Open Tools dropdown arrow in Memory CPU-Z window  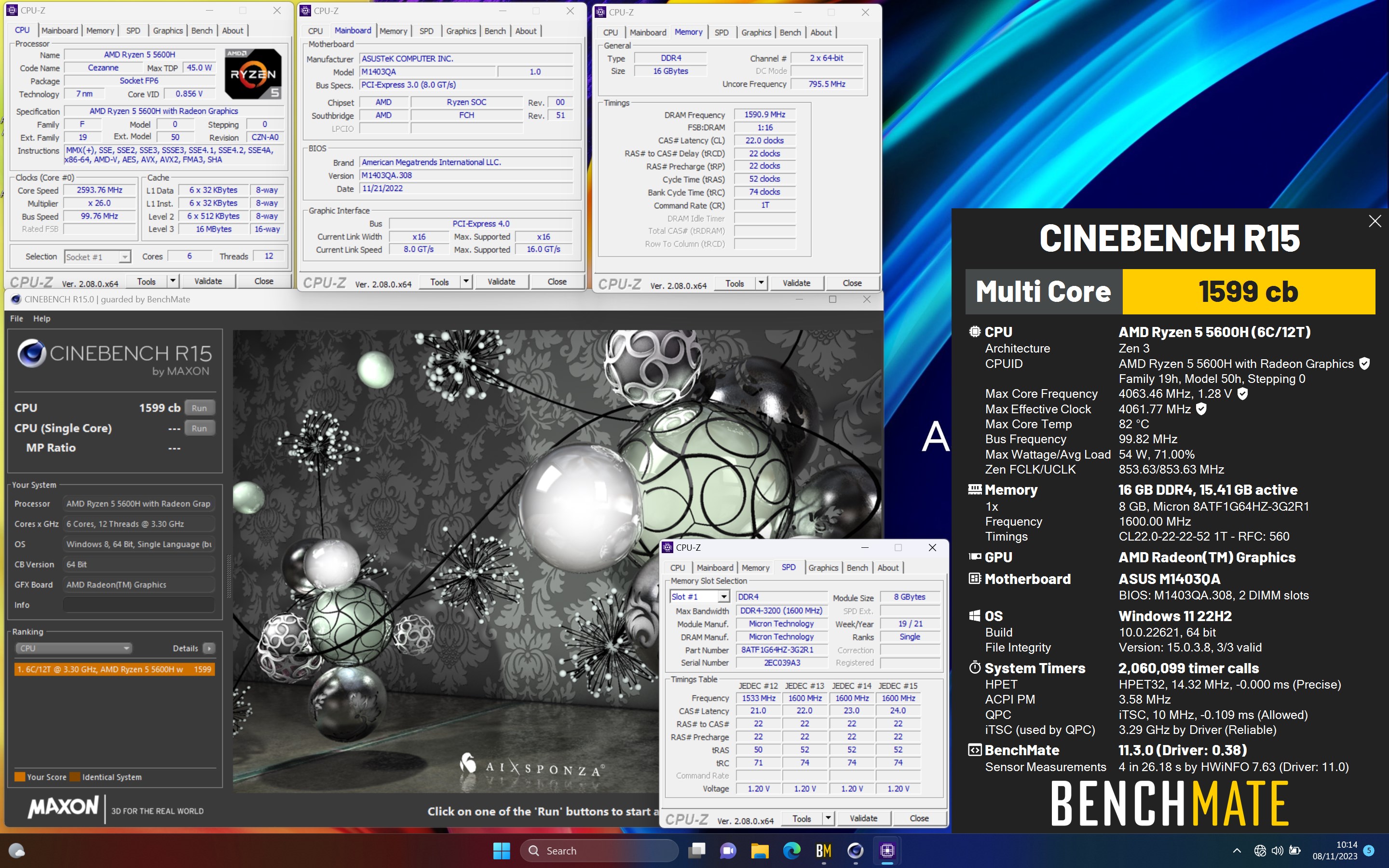pyautogui.click(x=761, y=283)
